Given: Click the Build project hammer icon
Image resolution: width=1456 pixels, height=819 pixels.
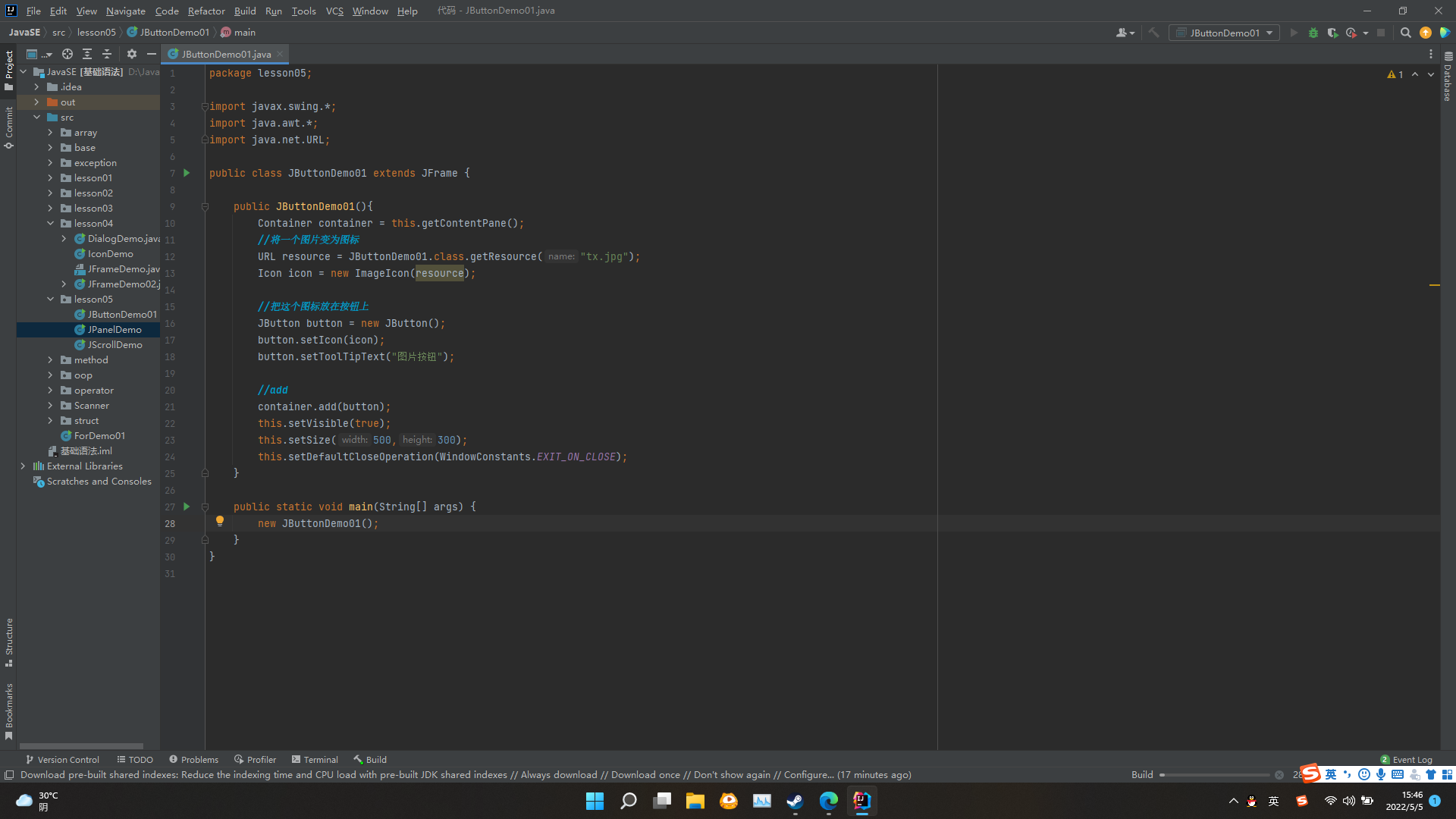Looking at the screenshot, I should 1153,33.
